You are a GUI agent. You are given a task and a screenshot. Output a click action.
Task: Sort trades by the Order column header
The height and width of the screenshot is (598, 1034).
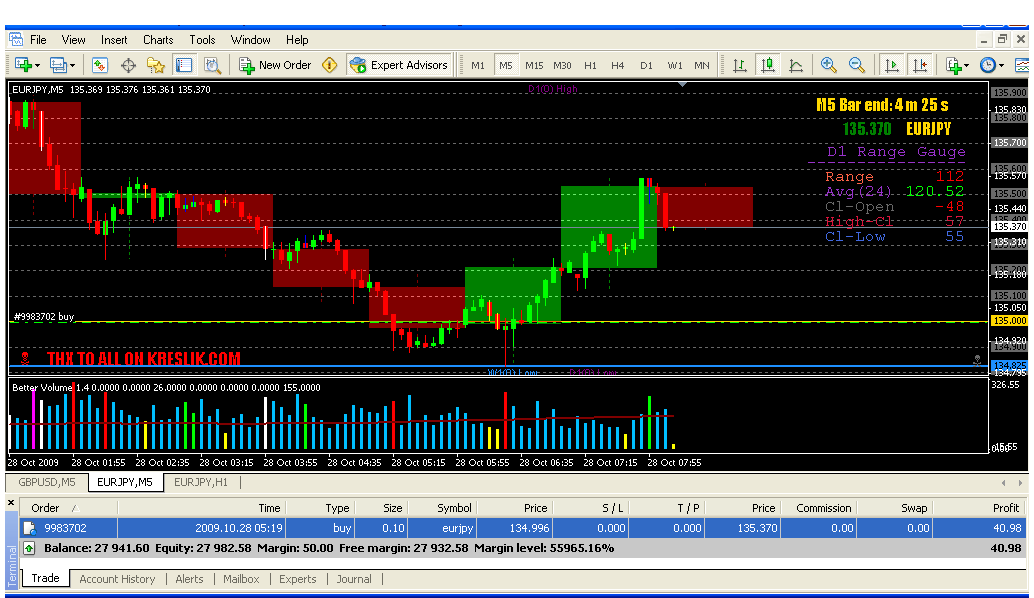(x=69, y=508)
